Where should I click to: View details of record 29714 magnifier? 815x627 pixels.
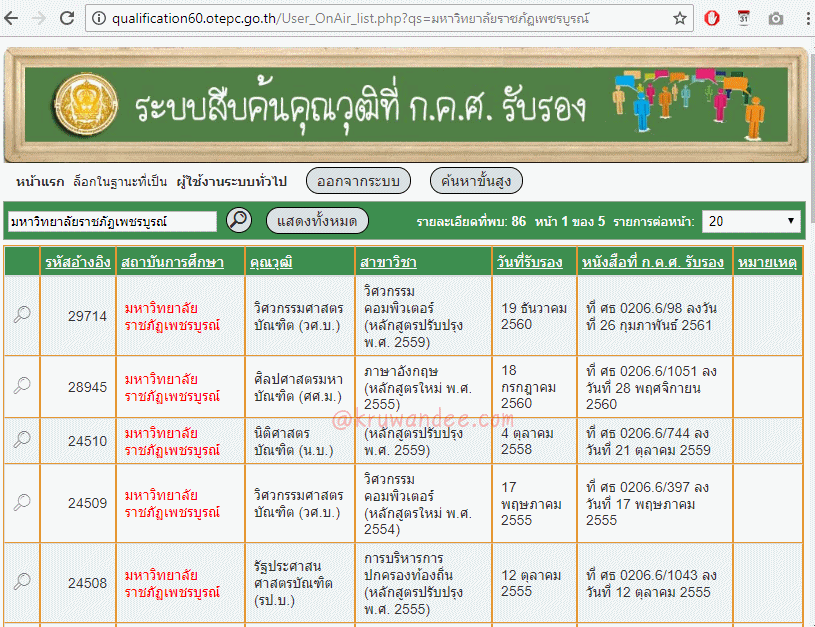[x=22, y=315]
